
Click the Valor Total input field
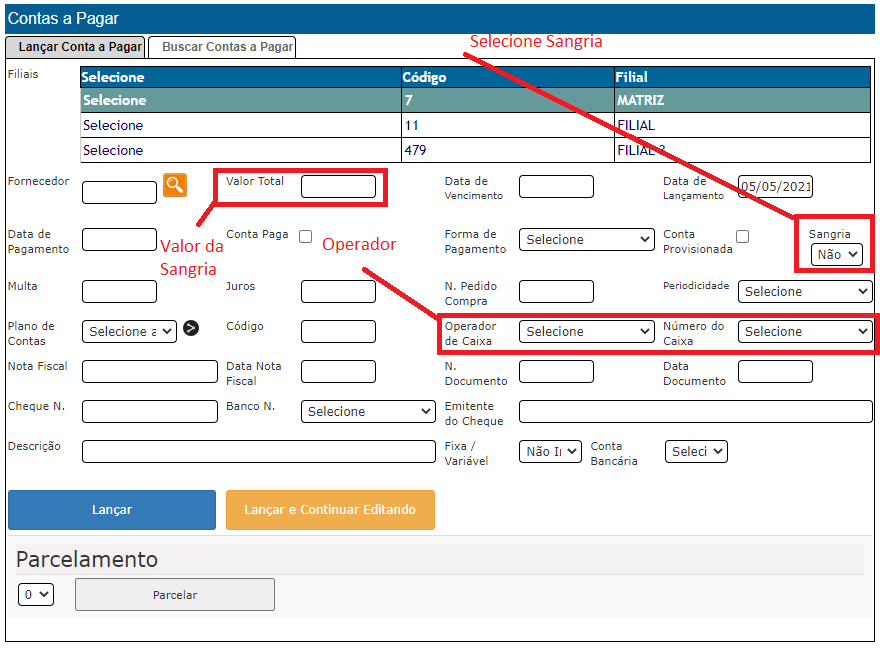(x=338, y=186)
